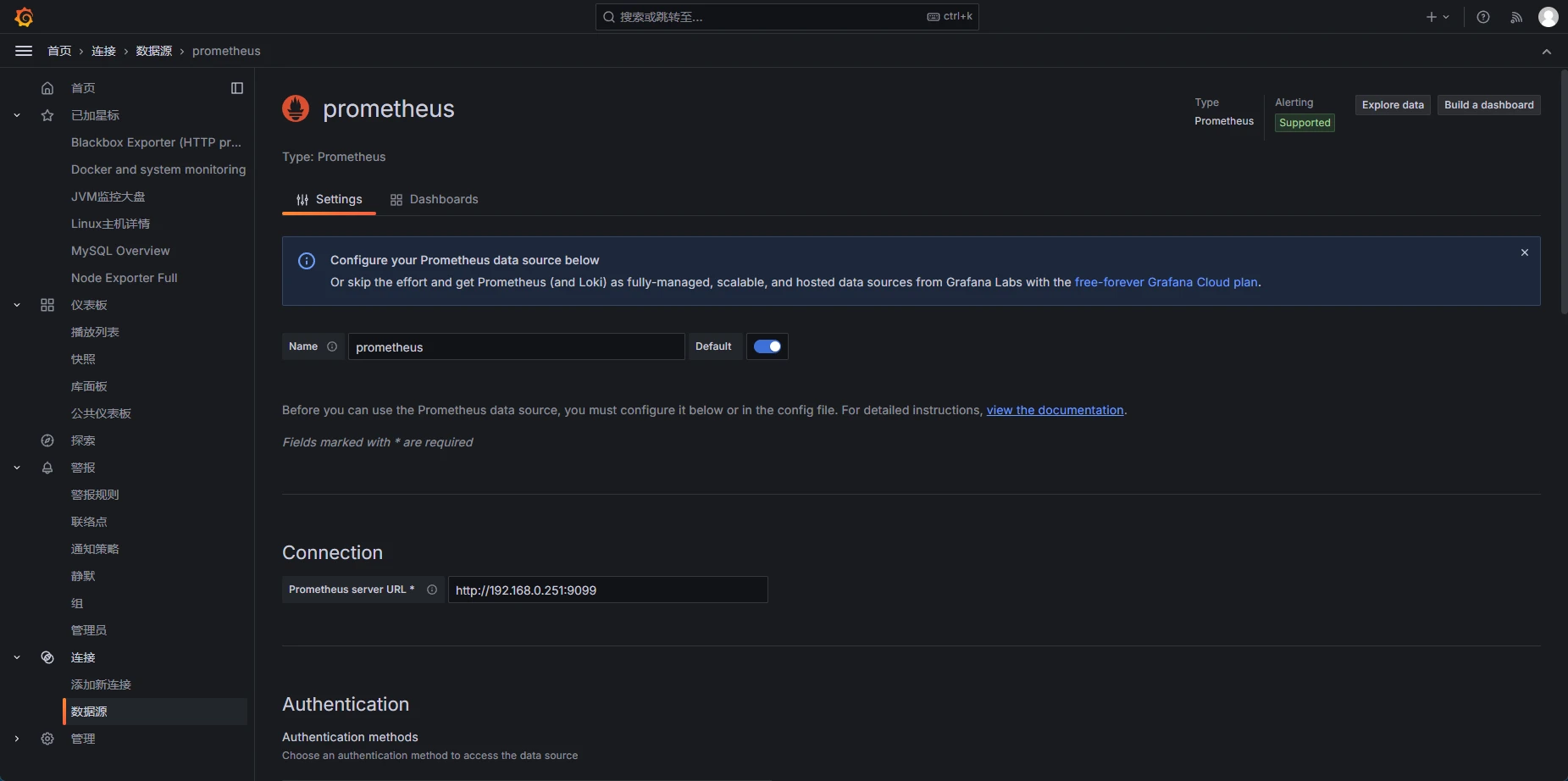Click the compass explore icon 探索
Image resolution: width=1568 pixels, height=781 pixels.
pyautogui.click(x=47, y=440)
